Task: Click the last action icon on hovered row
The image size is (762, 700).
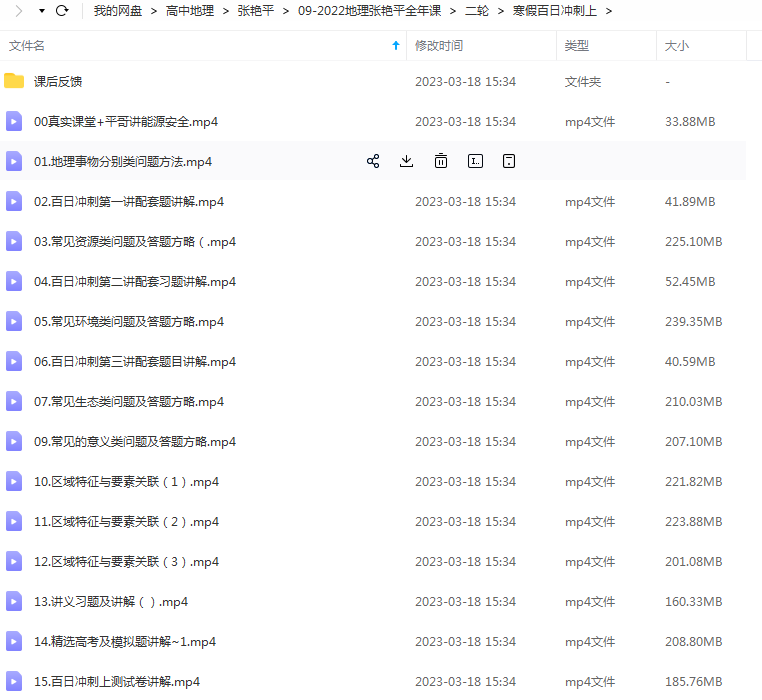Action: [508, 161]
